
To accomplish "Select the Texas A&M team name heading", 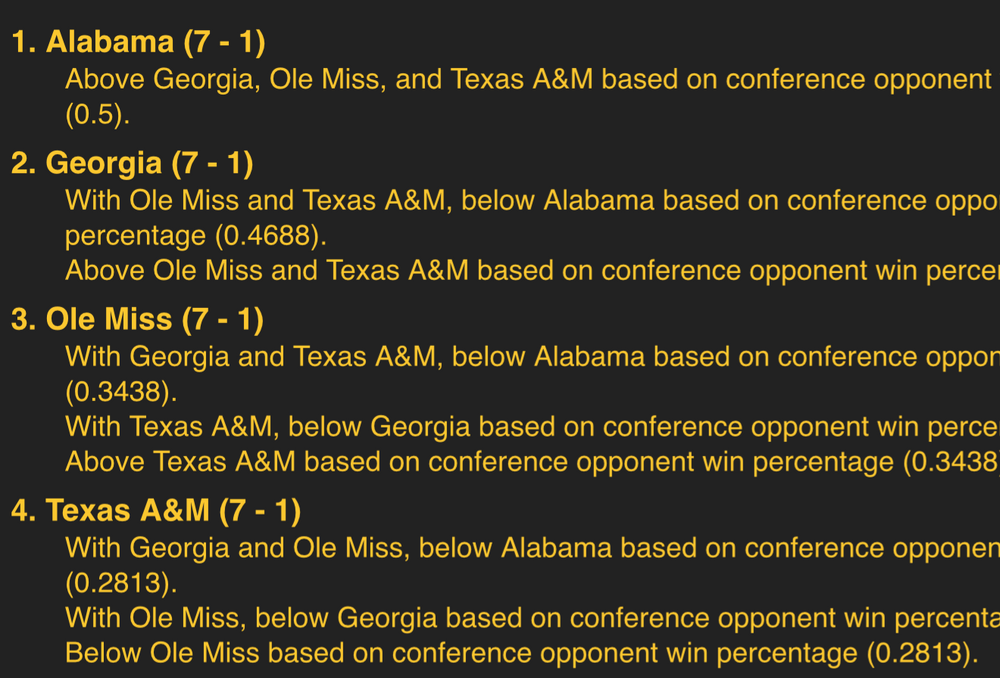I will (x=128, y=510).
